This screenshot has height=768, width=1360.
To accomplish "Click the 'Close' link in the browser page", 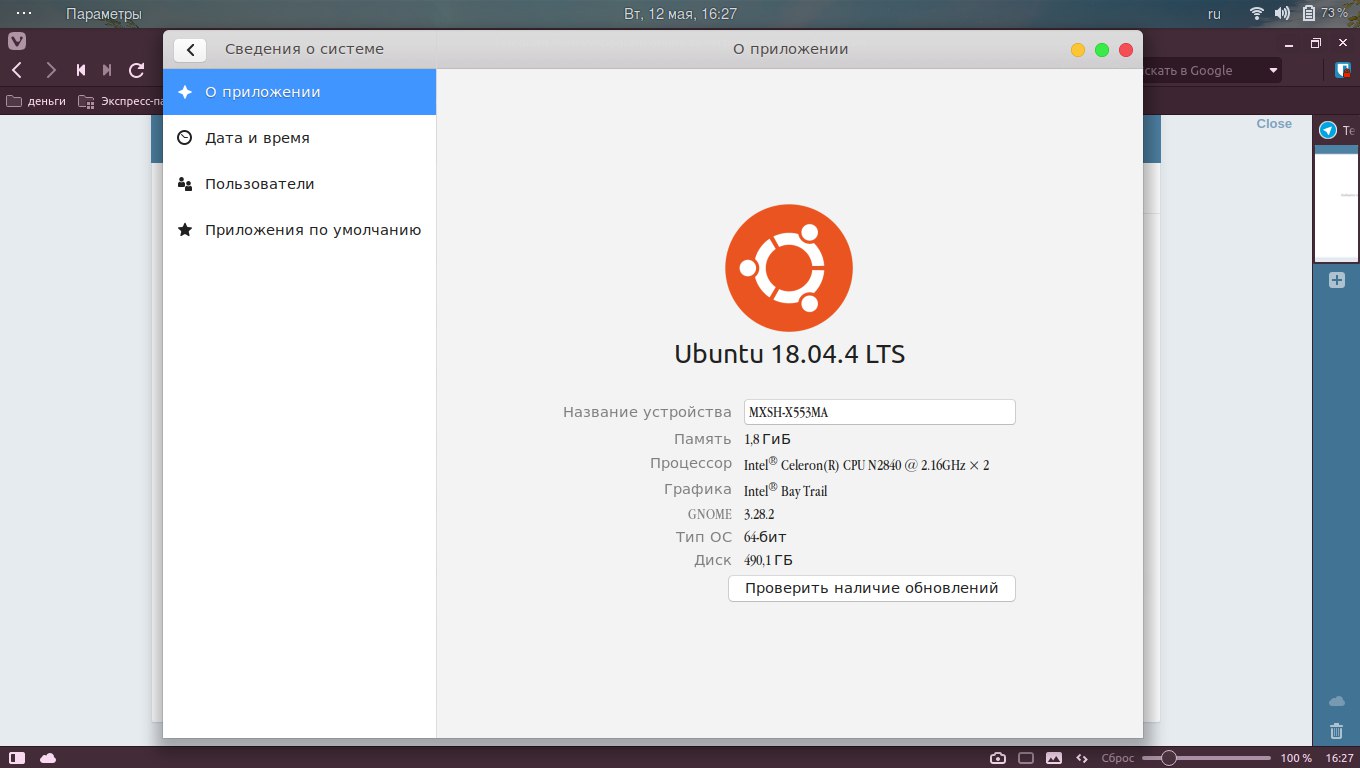I will (x=1274, y=124).
